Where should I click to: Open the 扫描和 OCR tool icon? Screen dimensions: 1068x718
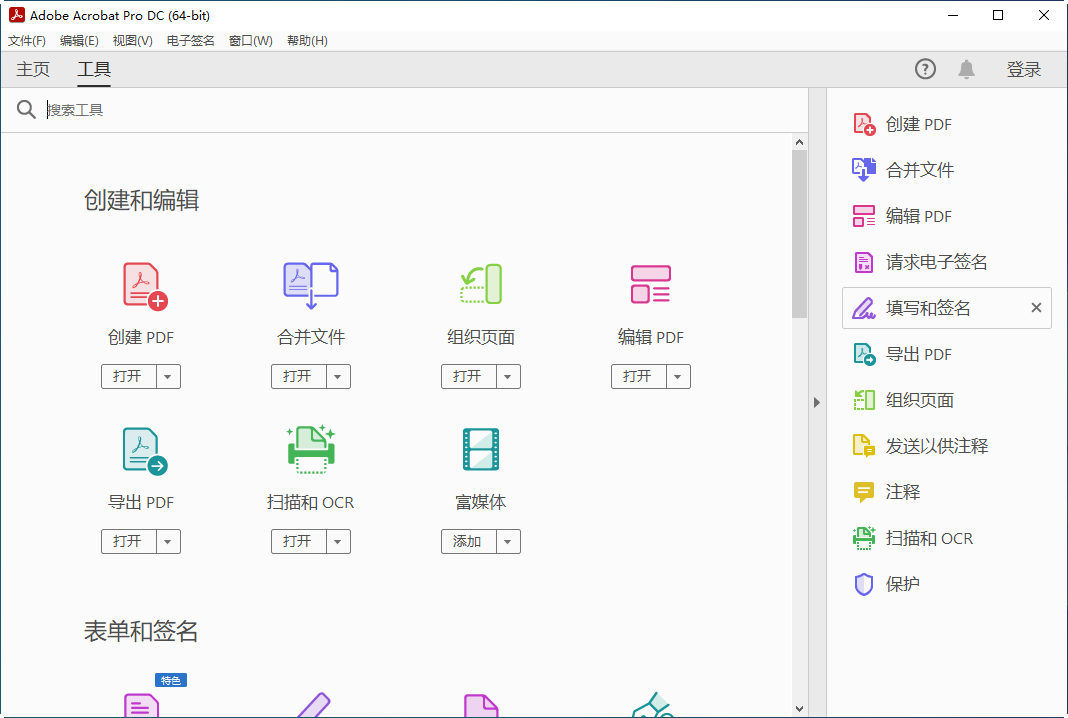point(310,449)
